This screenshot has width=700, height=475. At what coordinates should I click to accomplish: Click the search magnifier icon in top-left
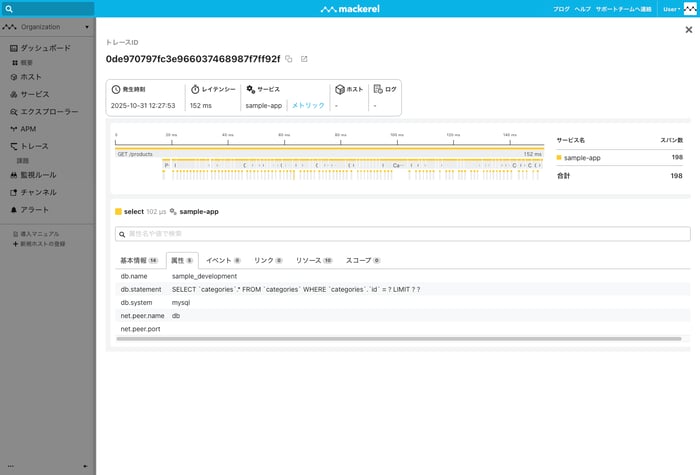pos(8,9)
